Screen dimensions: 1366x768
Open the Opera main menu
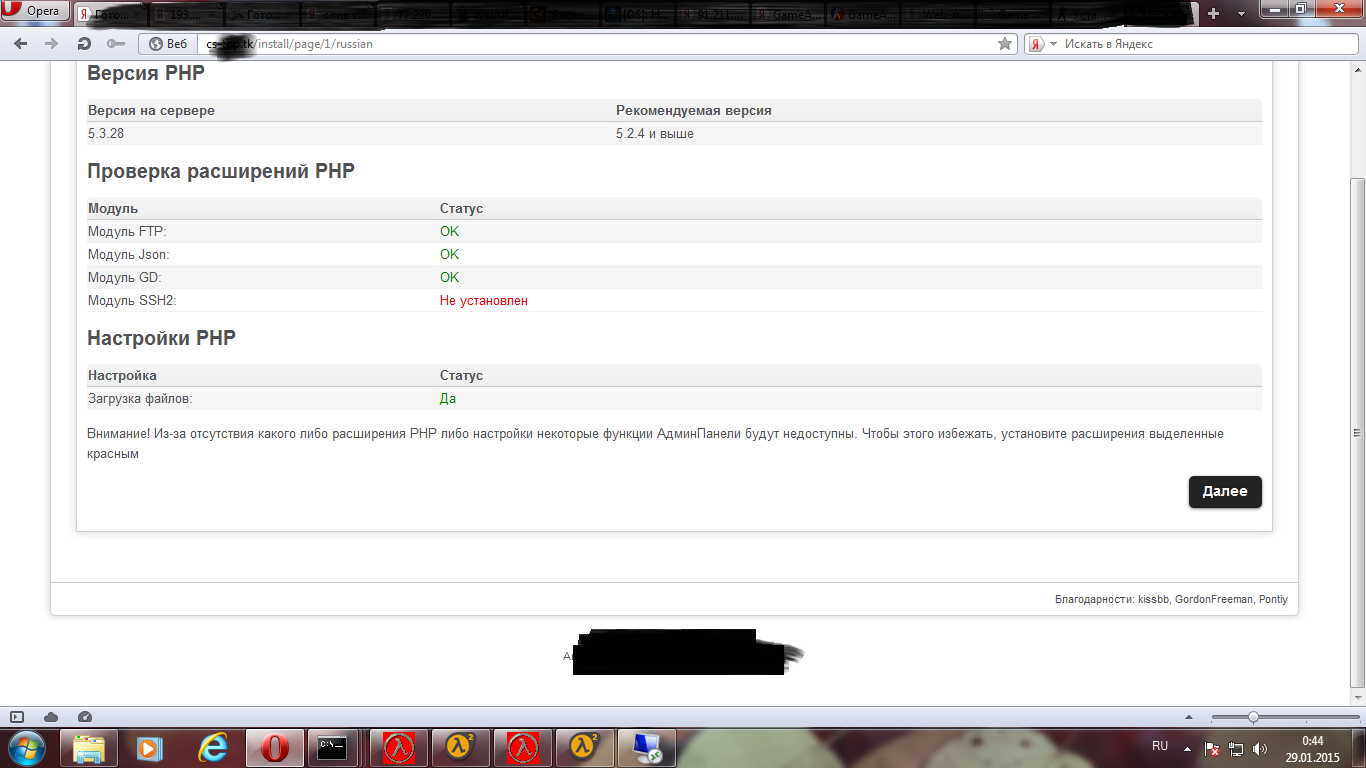(36, 11)
